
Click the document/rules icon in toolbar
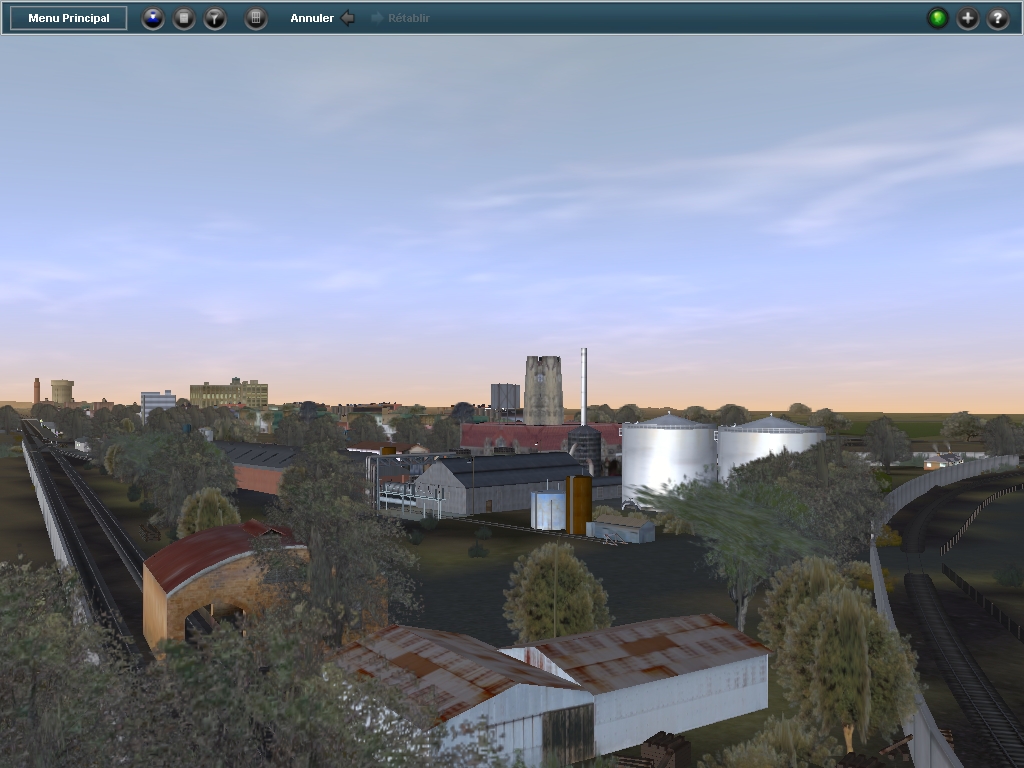184,18
